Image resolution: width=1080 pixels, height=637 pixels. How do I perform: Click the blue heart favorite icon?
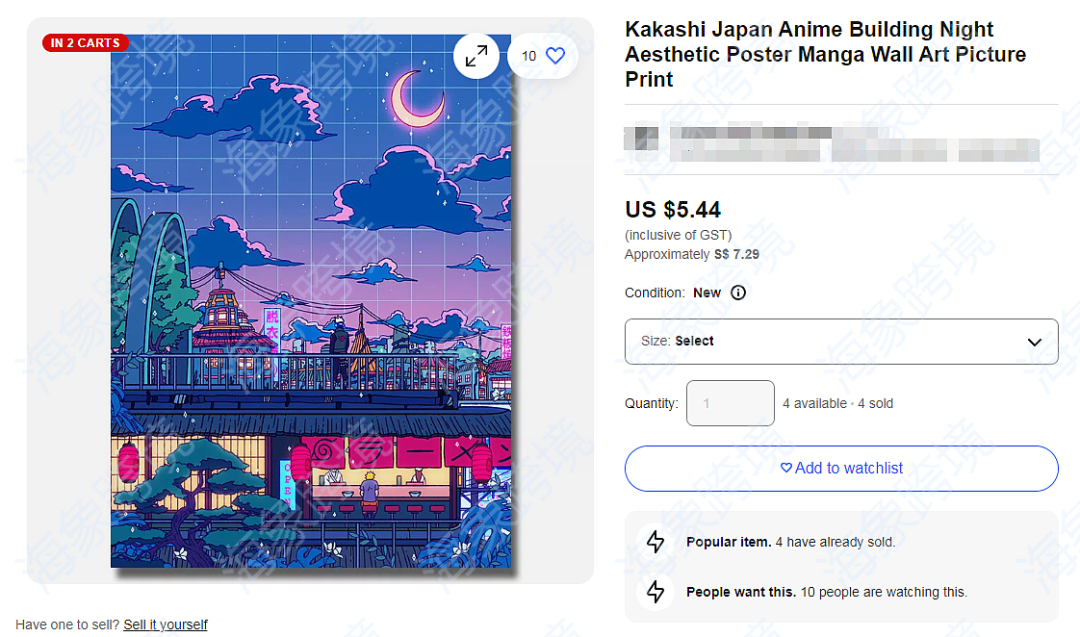tap(555, 56)
